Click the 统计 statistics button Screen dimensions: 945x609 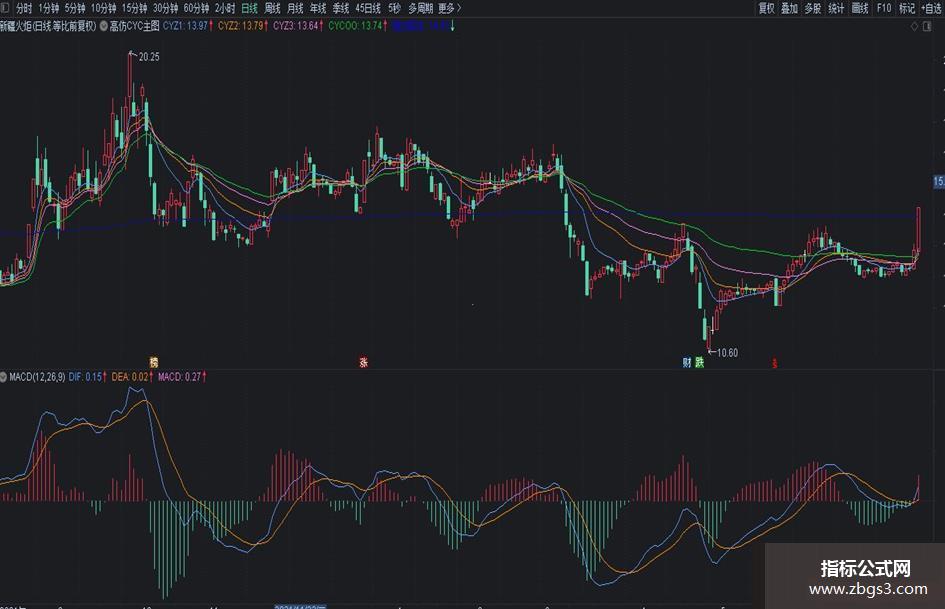[837, 8]
